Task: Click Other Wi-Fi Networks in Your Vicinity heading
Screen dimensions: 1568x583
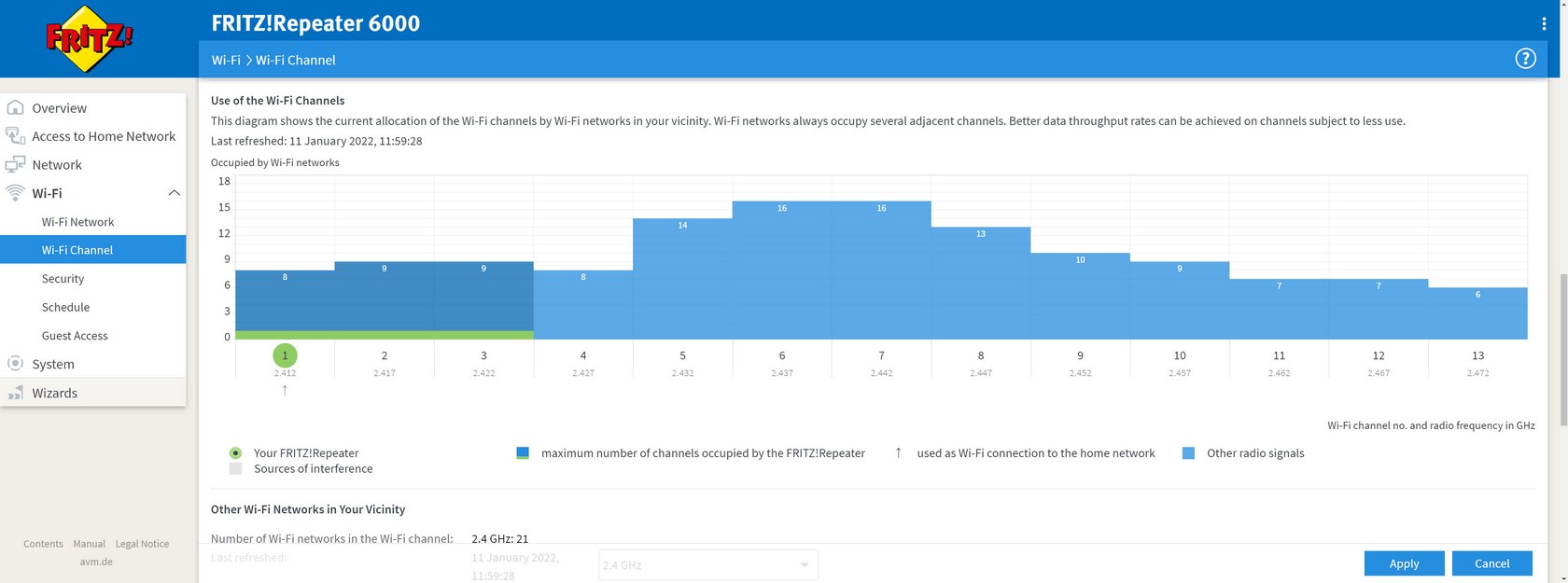Action: tap(308, 509)
